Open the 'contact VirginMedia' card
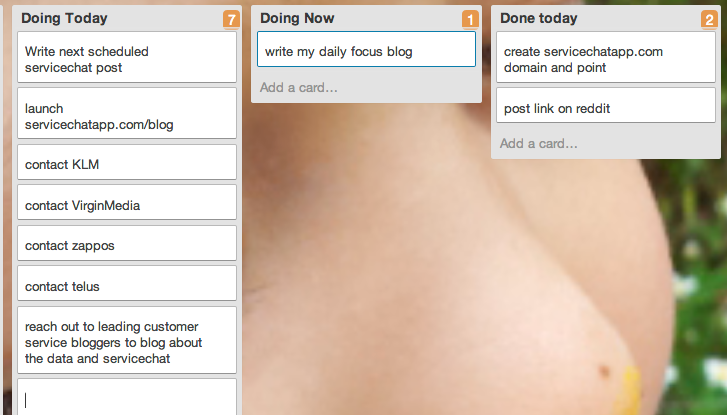Viewport: 727px width, 415px height. 127,203
